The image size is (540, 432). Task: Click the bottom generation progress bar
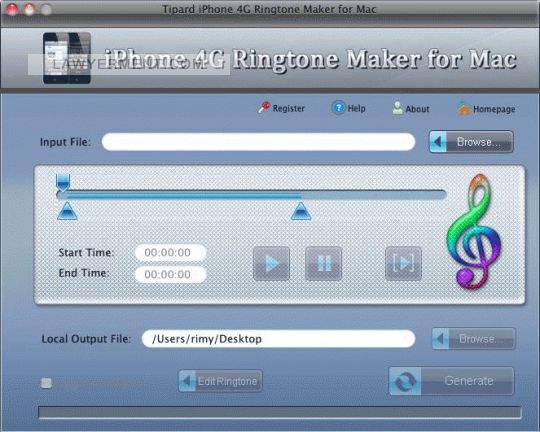(280, 412)
